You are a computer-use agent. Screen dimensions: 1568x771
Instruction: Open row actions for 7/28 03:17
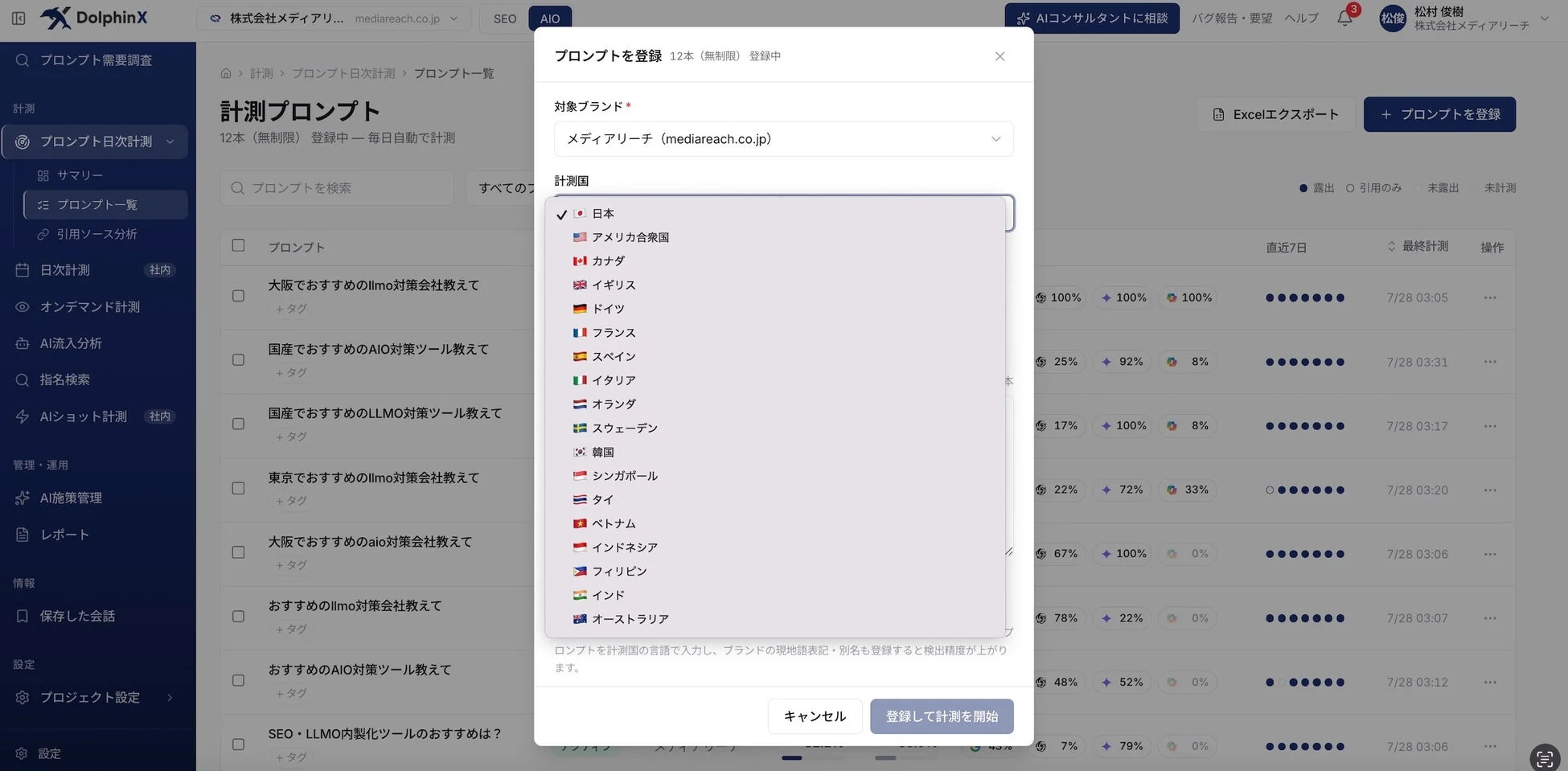[1490, 426]
